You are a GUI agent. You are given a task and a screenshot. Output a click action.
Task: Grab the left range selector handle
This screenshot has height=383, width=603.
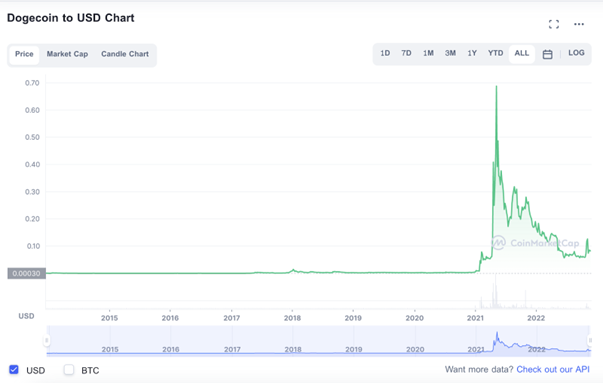47,340
